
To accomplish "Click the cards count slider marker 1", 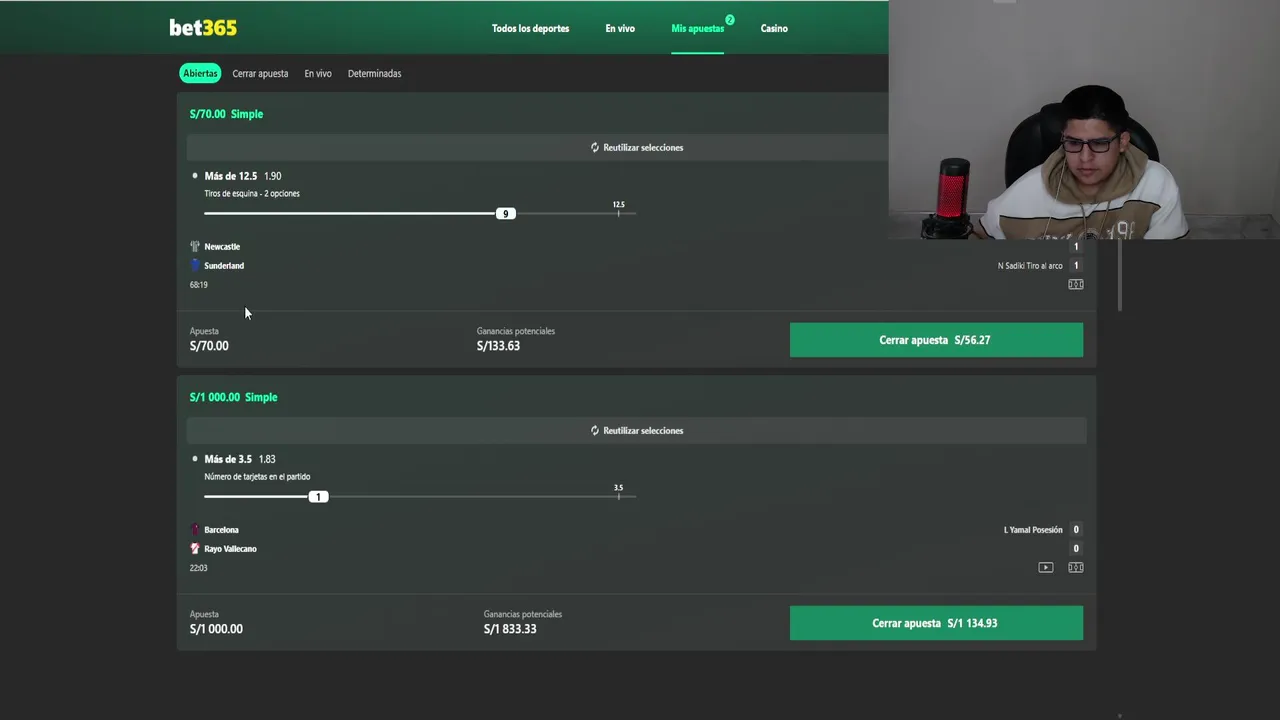I will [318, 496].
